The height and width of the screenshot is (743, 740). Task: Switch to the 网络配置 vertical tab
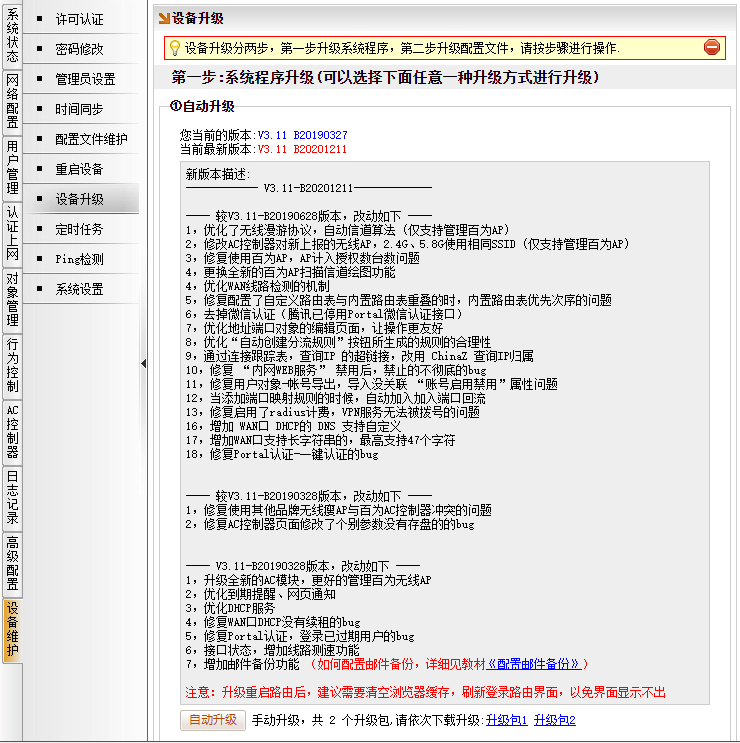(12, 101)
